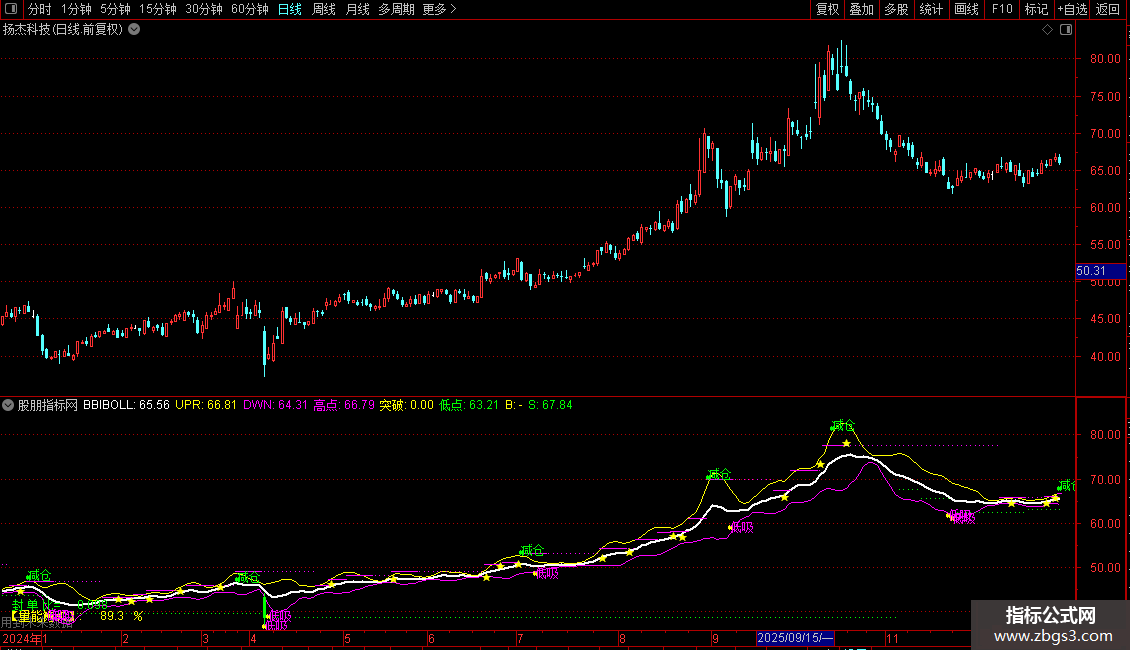Image resolution: width=1130 pixels, height=650 pixels.
Task: Switch to 分时 intraday view
Action: 40,9
